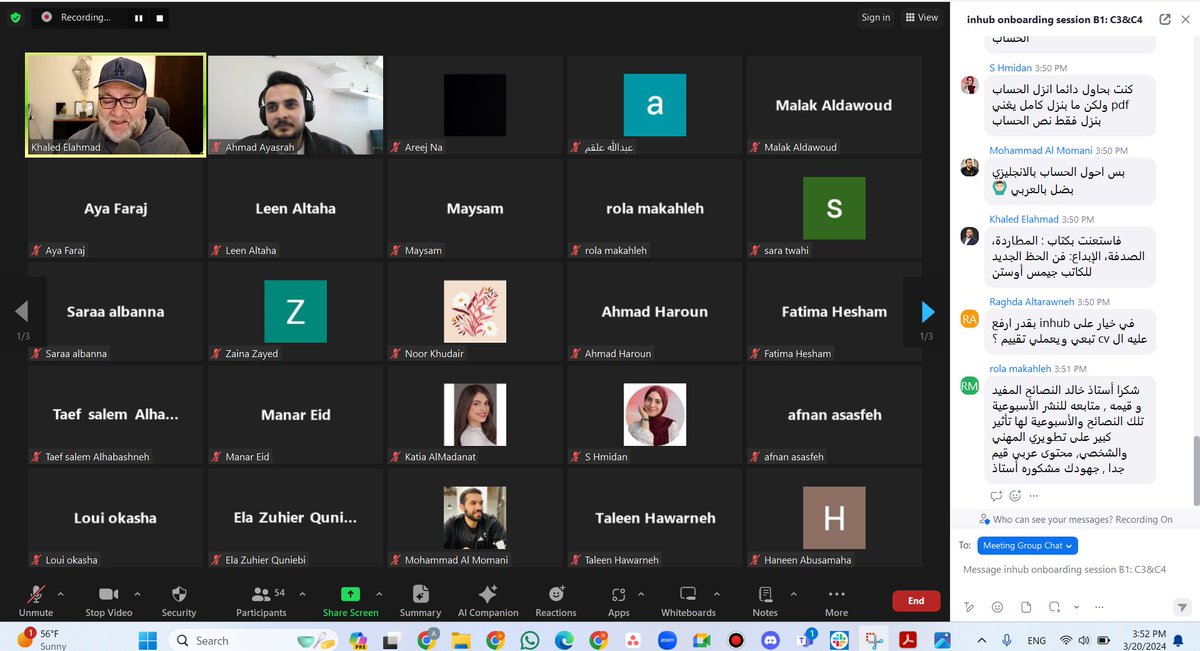Expand audio options next to Unmute
Screen dimensions: 1200x651
pos(61,593)
